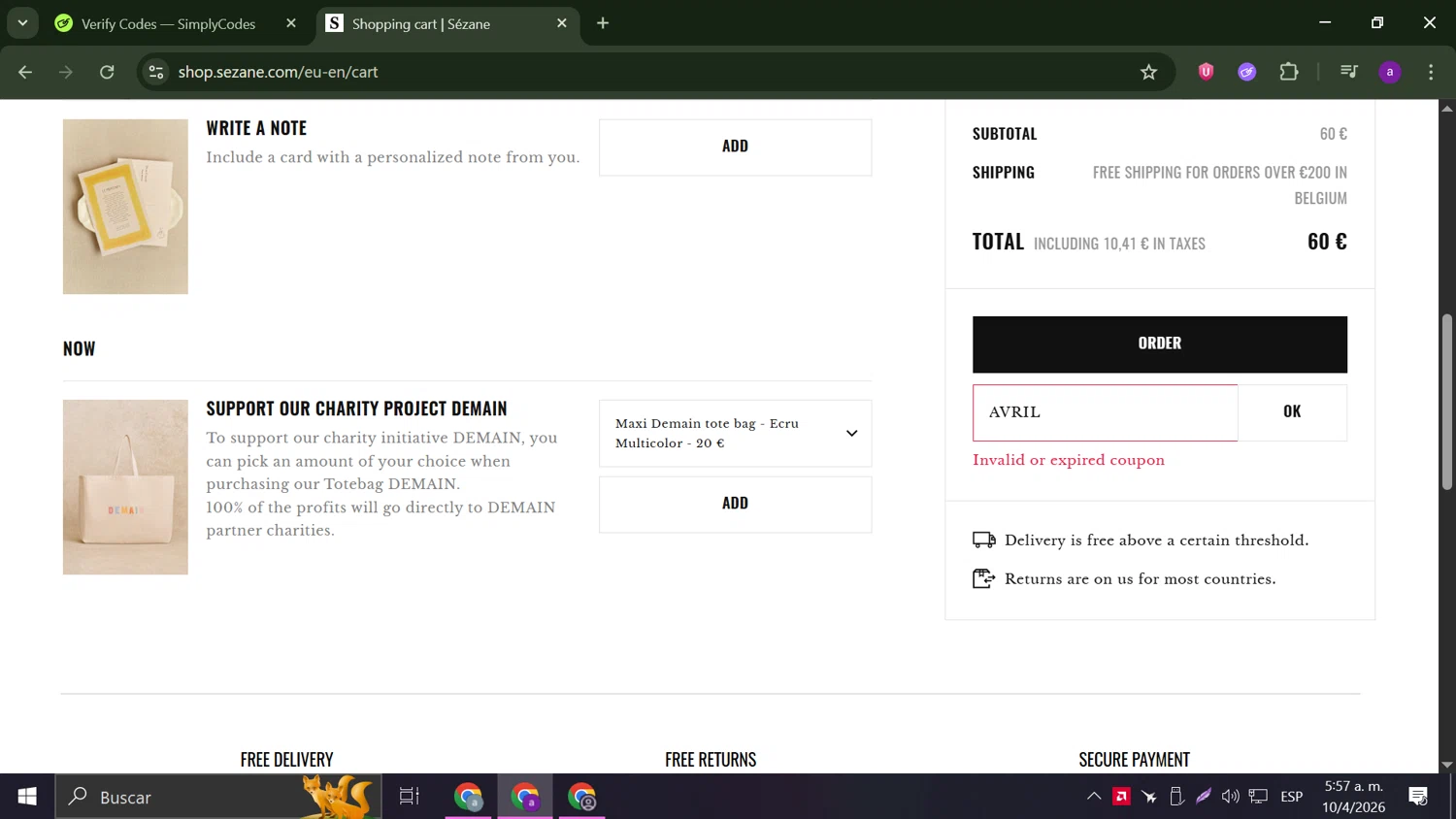Viewport: 1456px width, 819px height.
Task: Open the Windows Start menu
Action: pyautogui.click(x=27, y=797)
